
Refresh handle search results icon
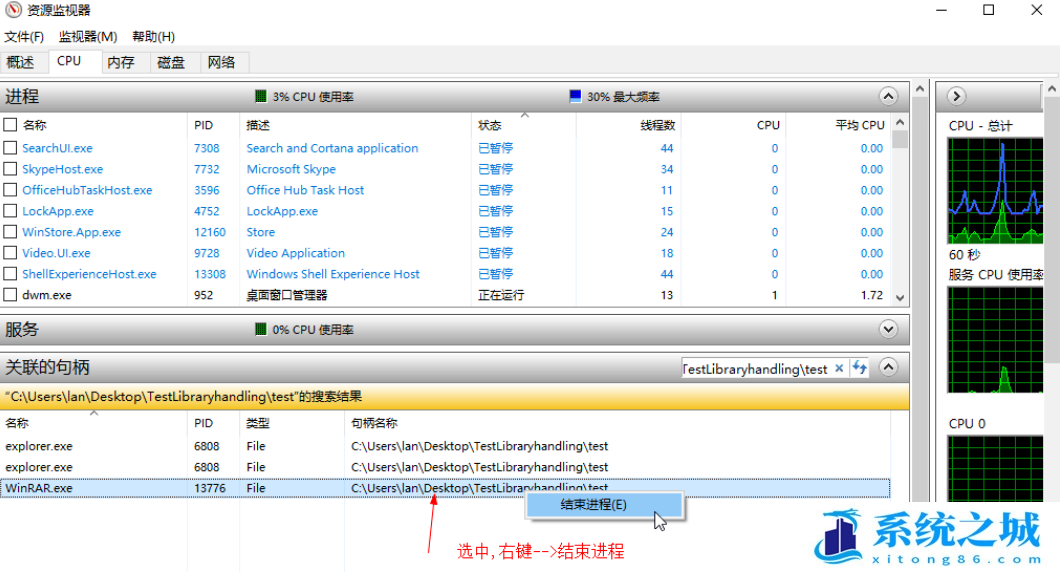tap(859, 368)
